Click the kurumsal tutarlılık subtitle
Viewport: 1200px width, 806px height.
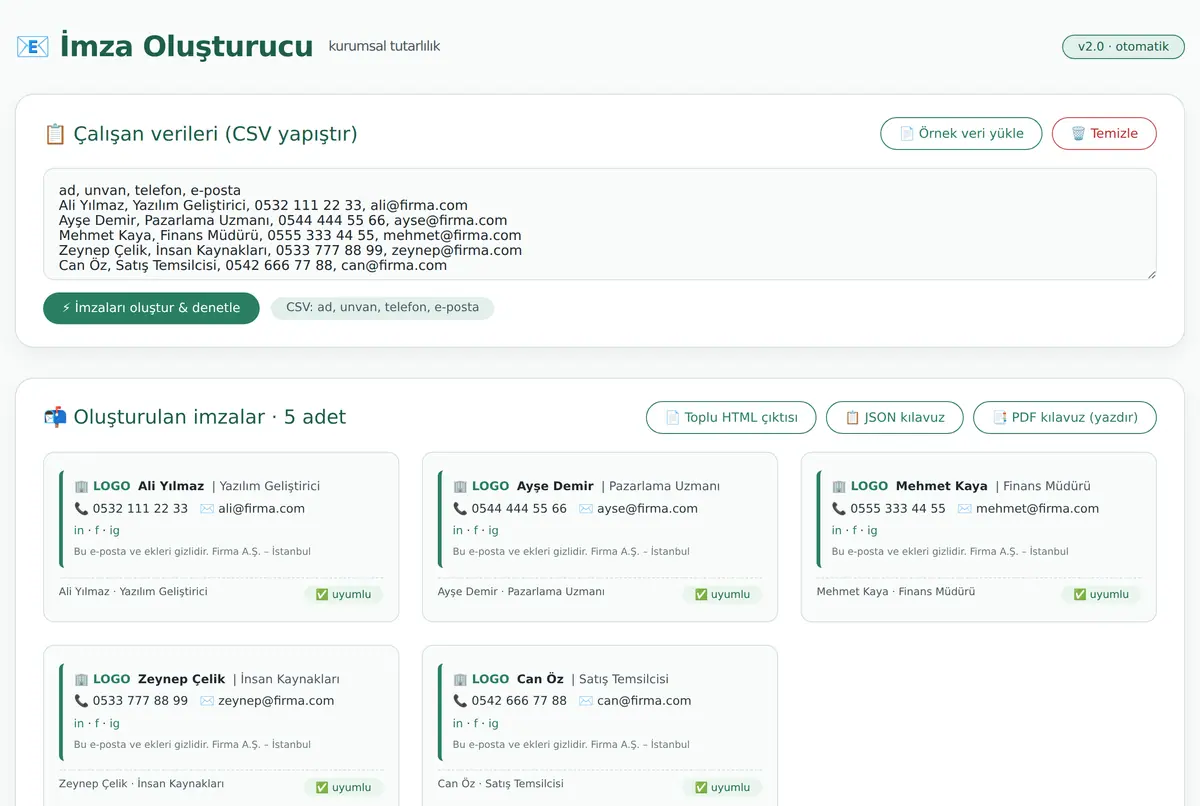tap(384, 46)
